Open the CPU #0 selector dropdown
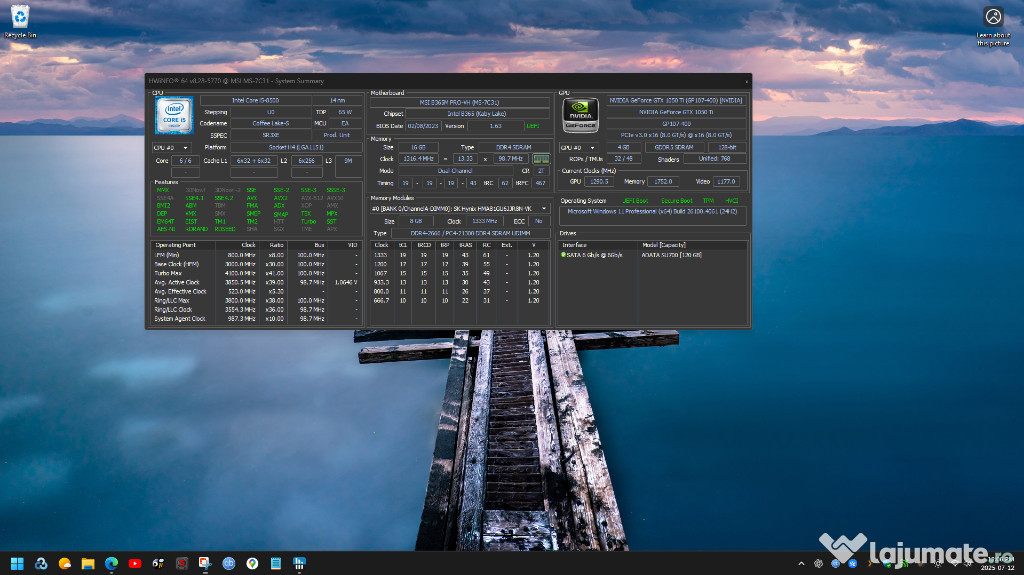This screenshot has height=575, width=1024. [172, 148]
